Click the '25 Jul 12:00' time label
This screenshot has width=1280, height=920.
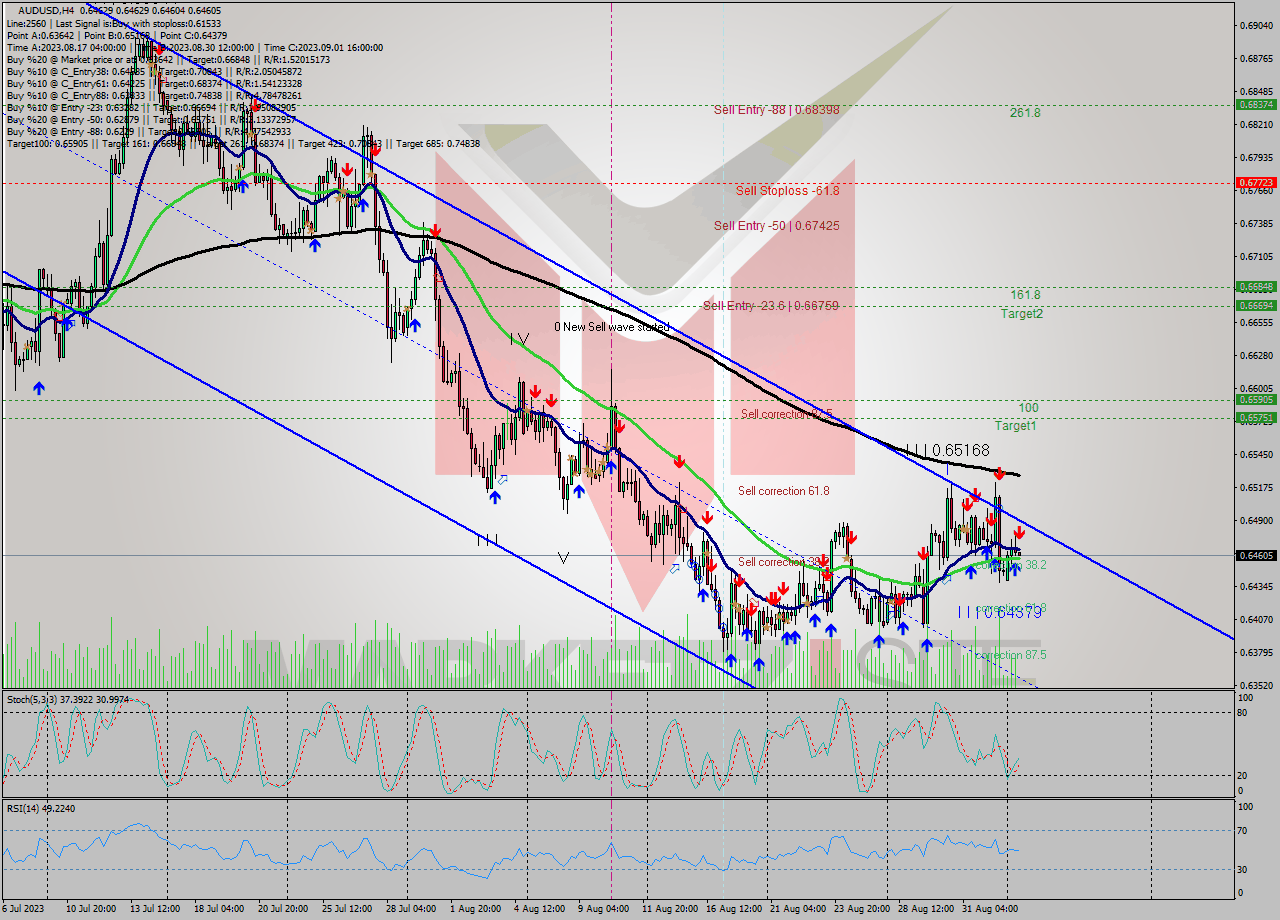(347, 909)
